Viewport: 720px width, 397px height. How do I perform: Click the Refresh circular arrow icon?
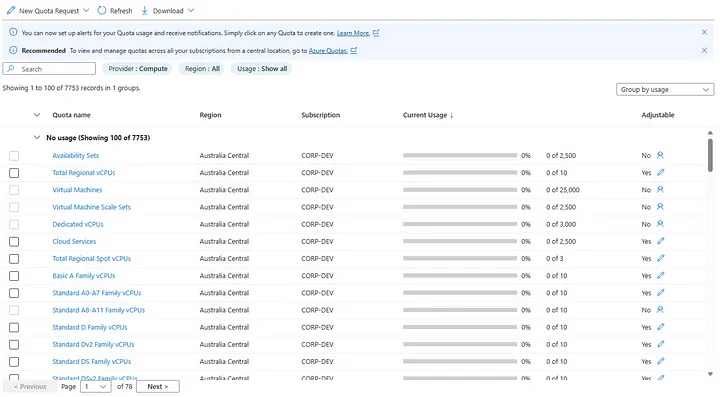pos(101,10)
